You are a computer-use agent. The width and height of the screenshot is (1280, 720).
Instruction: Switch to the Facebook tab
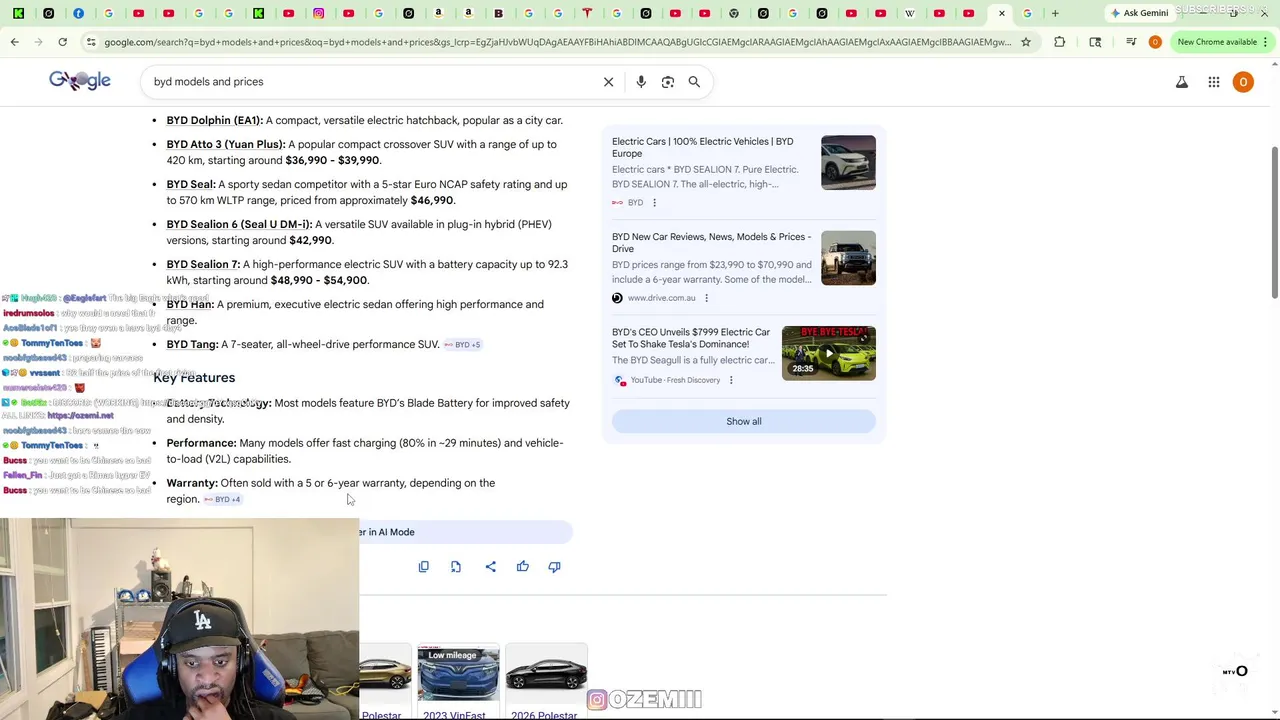point(78,13)
